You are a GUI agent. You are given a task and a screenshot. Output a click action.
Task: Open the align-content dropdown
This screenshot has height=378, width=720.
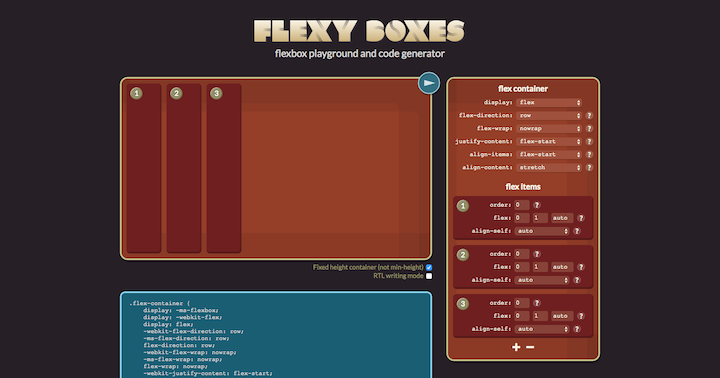[x=549, y=168]
